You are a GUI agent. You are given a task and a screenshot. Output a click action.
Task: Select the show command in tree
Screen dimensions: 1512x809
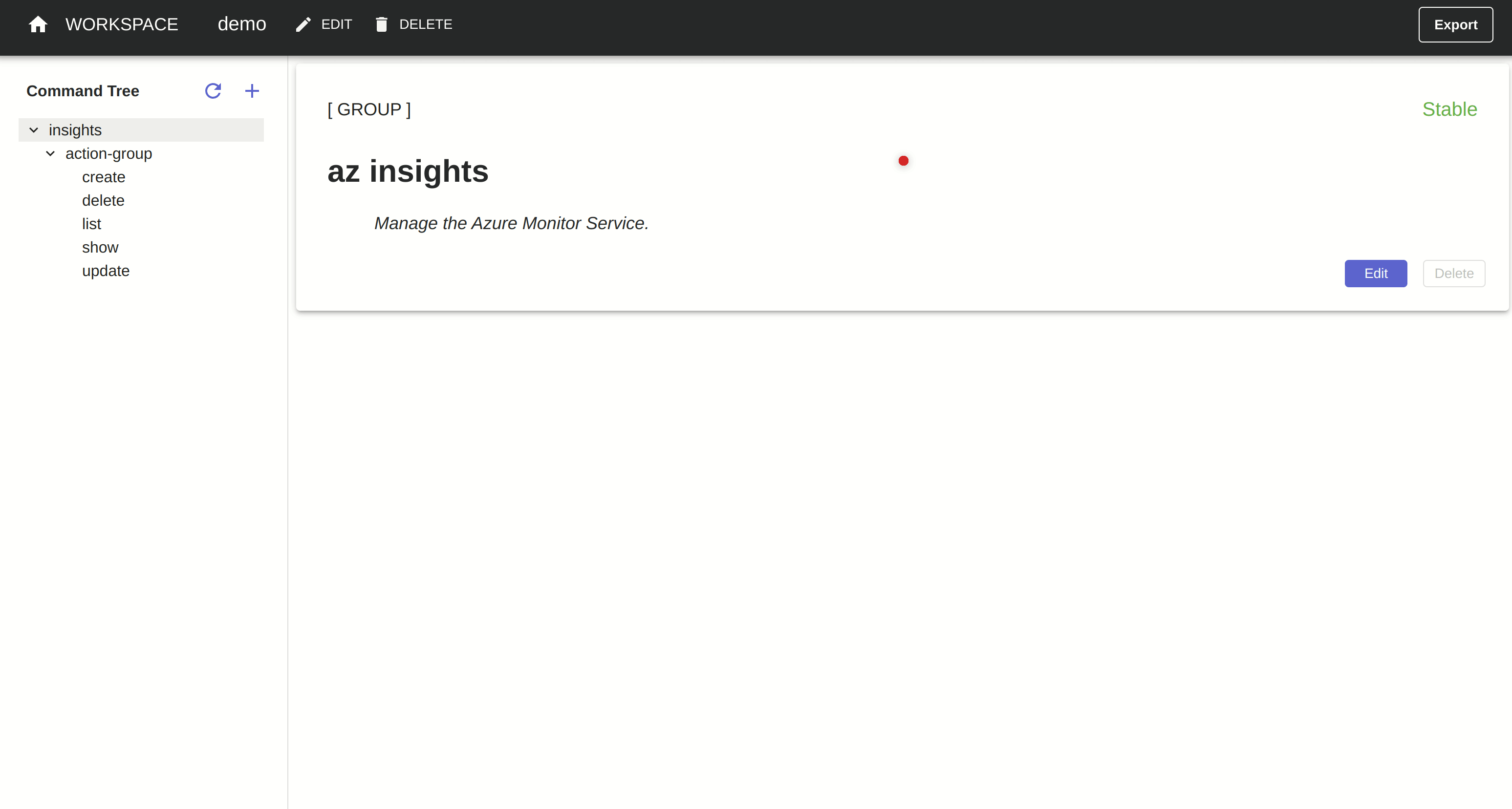[99, 247]
